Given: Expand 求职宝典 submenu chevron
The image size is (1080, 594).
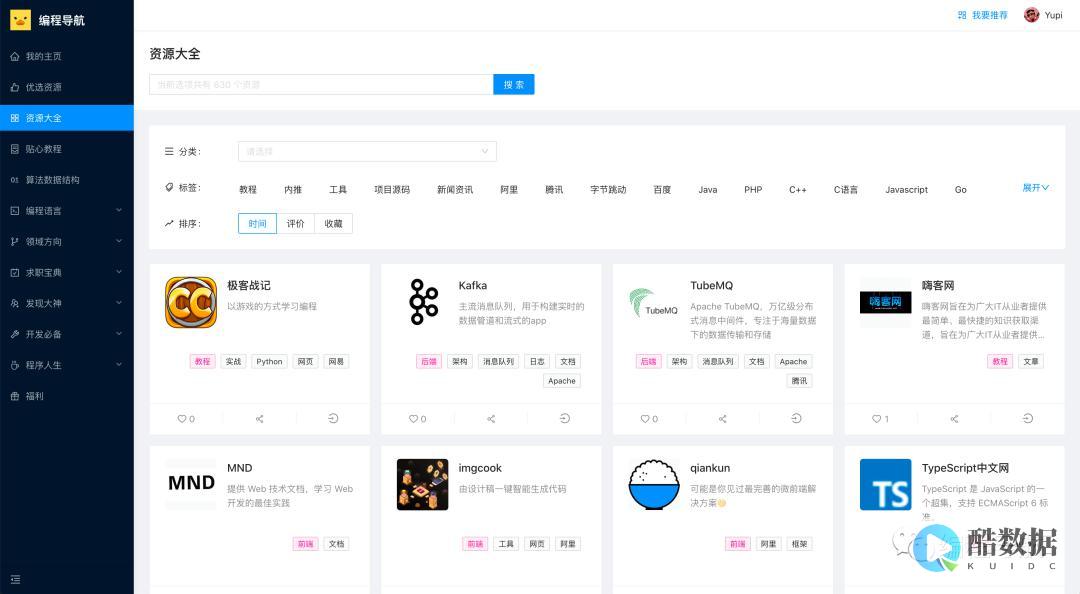Looking at the screenshot, I should click(118, 272).
